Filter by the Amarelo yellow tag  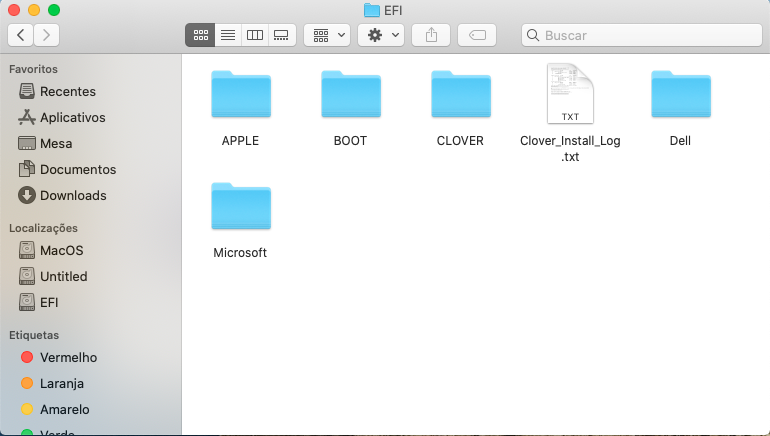coord(55,409)
